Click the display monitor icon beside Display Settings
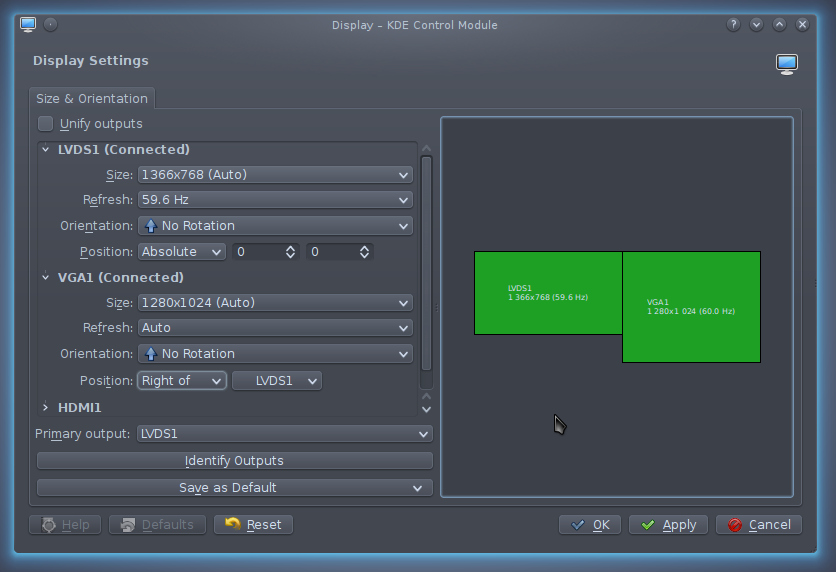 point(787,64)
